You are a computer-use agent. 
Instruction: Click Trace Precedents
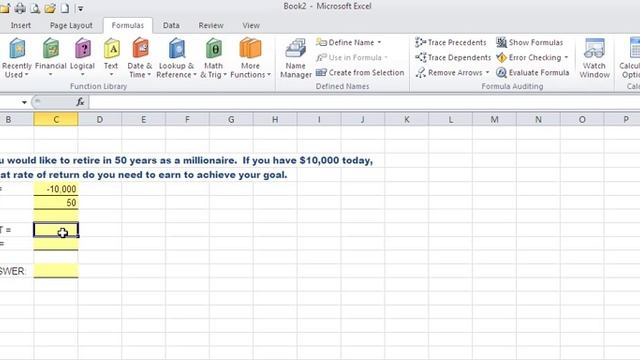pos(451,42)
